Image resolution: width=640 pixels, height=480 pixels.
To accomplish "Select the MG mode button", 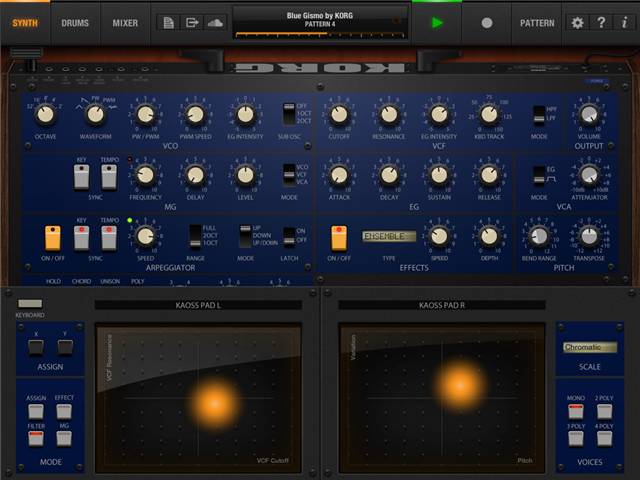I will (x=64, y=439).
